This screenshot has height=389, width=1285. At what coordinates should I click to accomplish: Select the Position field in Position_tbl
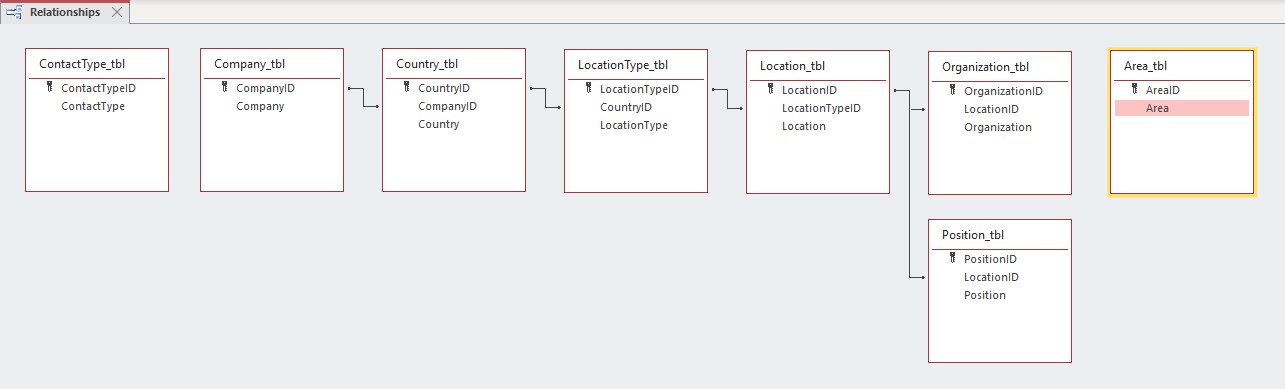click(985, 295)
